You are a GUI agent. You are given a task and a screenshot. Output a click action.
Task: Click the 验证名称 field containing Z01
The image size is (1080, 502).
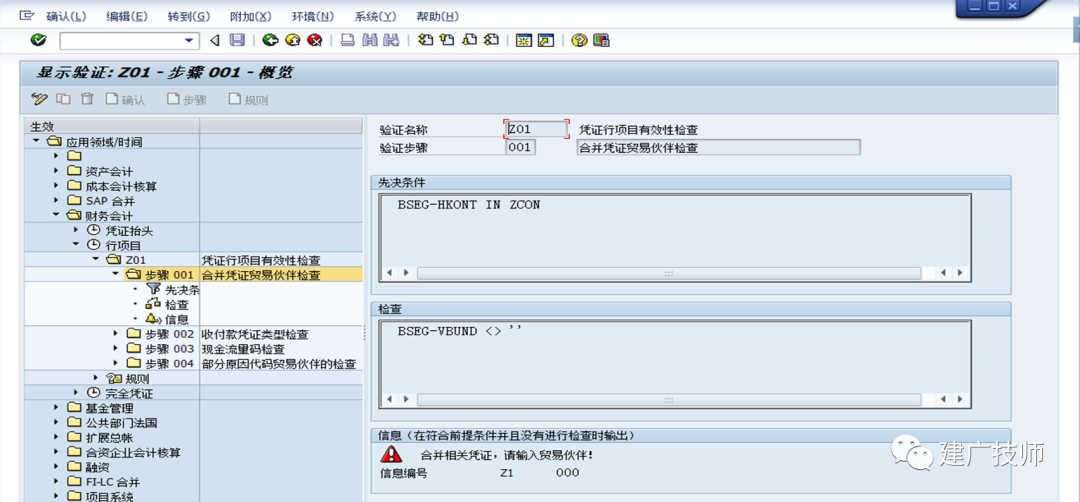pyautogui.click(x=537, y=129)
